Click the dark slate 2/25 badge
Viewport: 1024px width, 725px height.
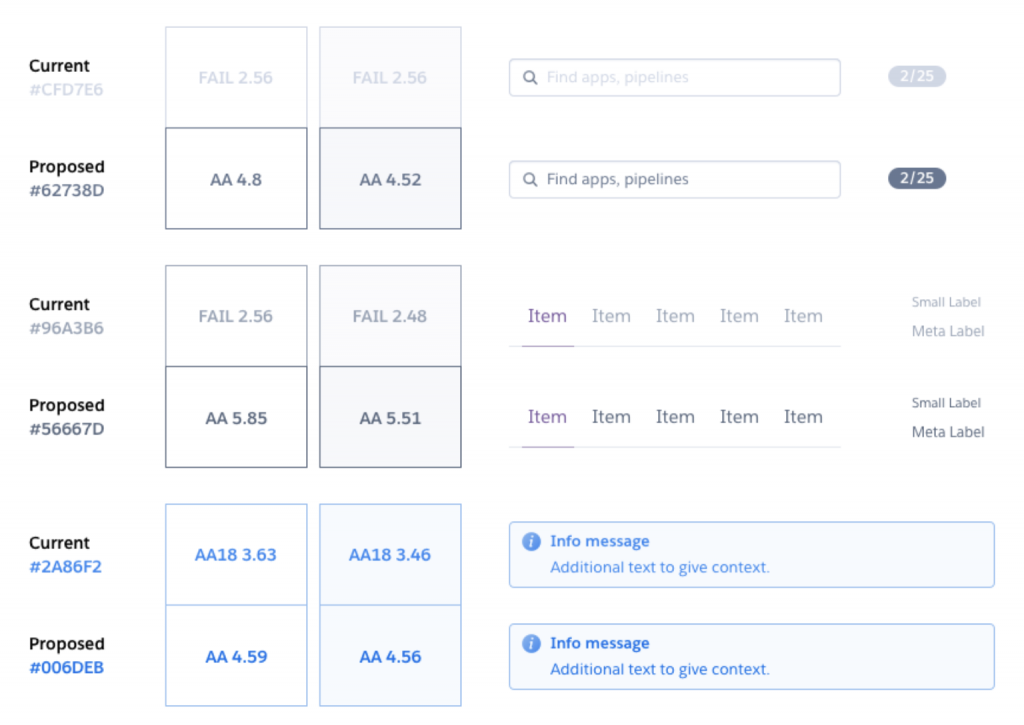[917, 179]
